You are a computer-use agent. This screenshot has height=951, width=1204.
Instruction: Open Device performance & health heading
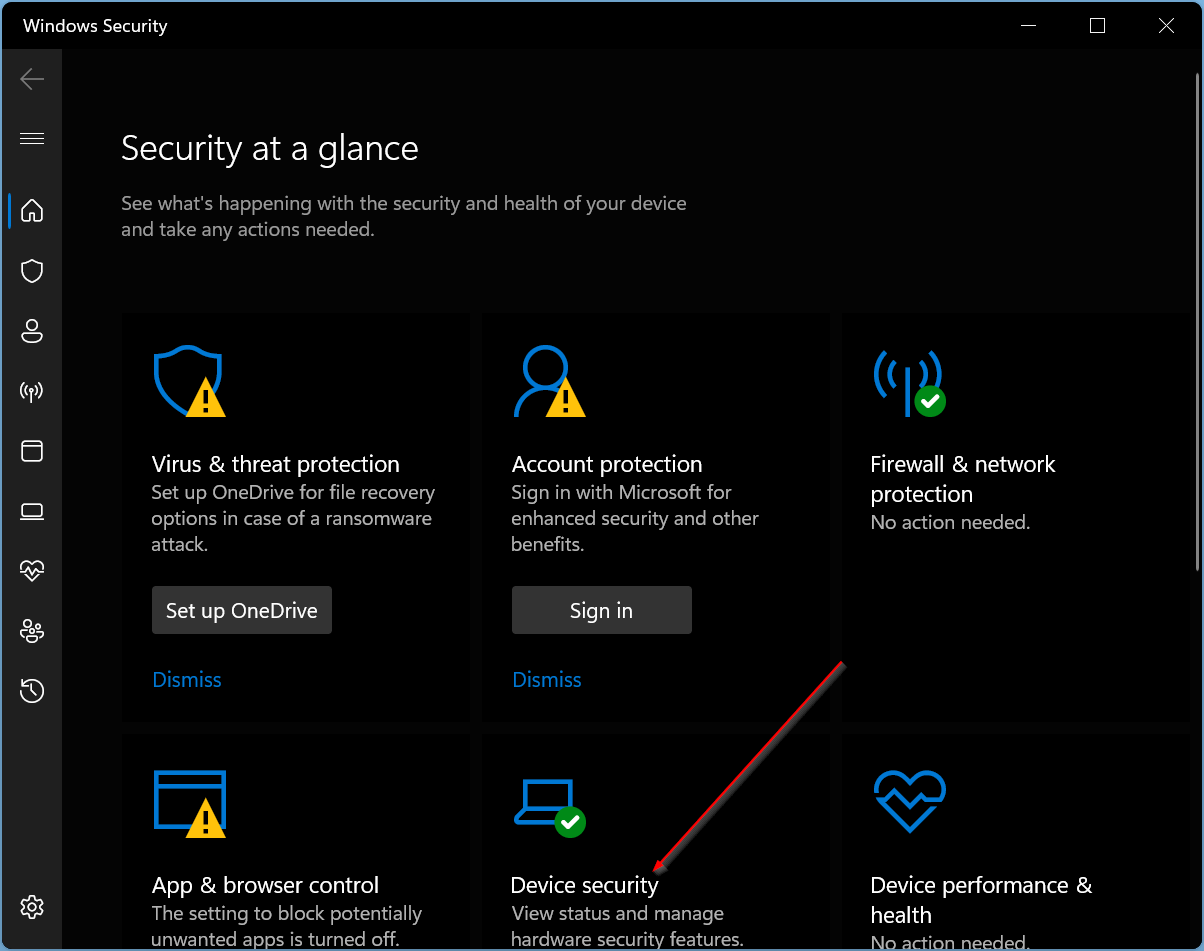pos(982,900)
